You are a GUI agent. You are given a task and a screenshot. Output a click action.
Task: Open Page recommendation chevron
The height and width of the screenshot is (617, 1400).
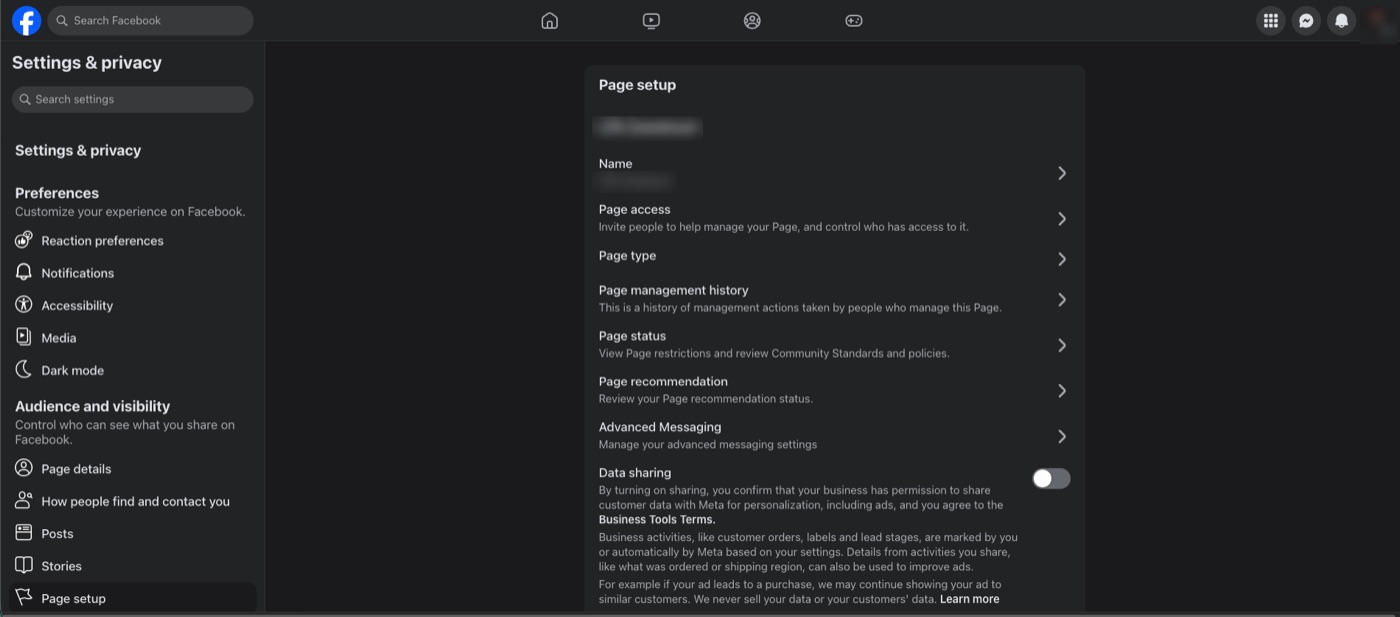pyautogui.click(x=1062, y=390)
